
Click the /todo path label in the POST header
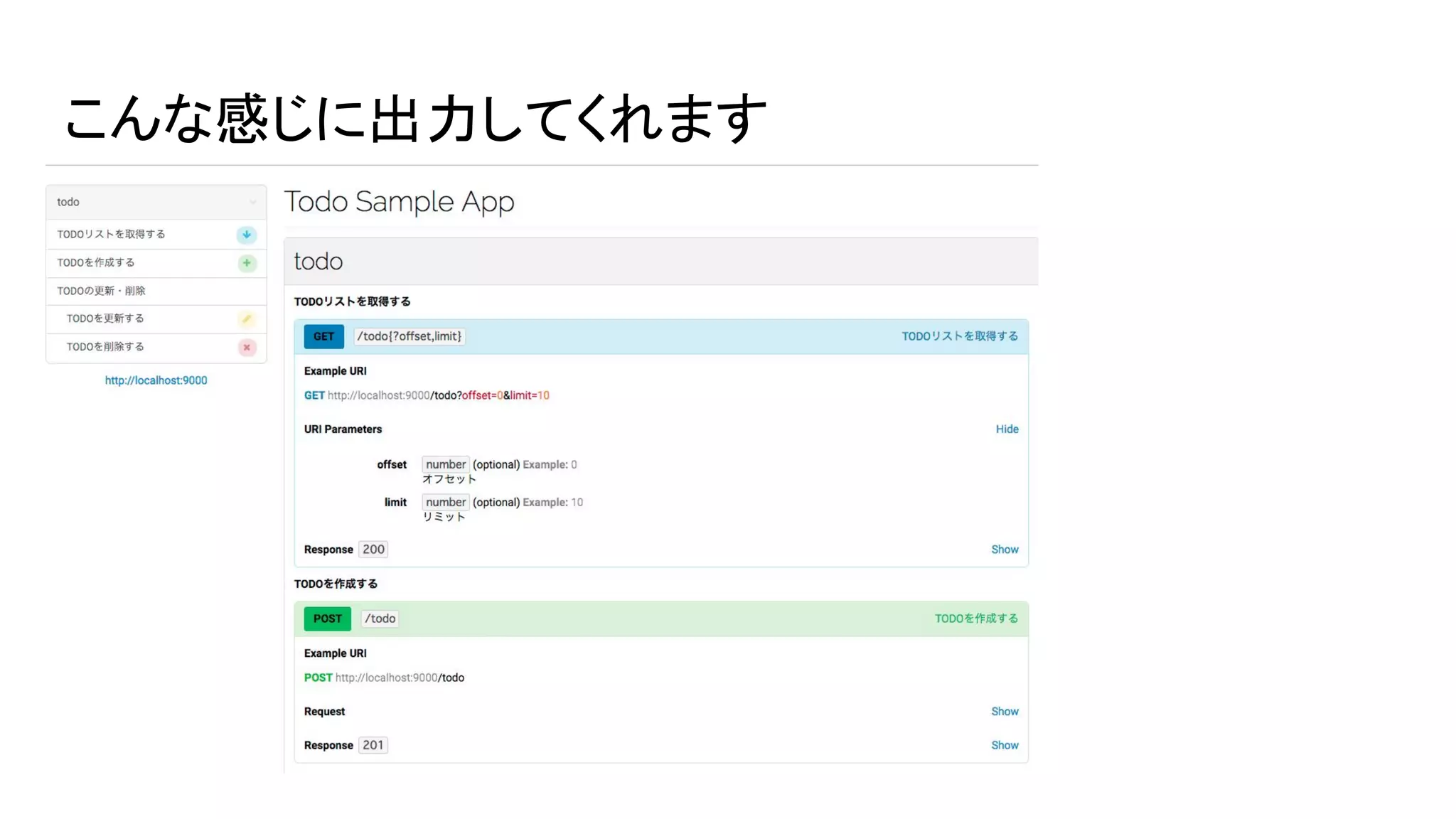click(x=380, y=619)
